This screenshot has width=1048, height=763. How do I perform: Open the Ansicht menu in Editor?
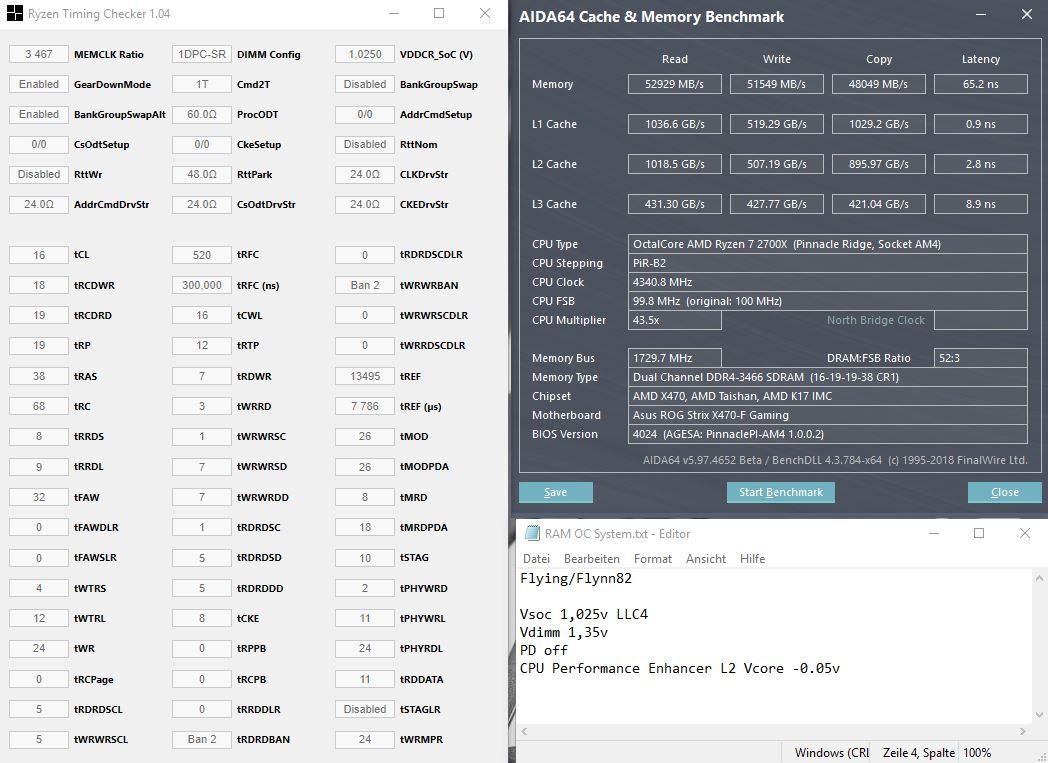pos(706,559)
